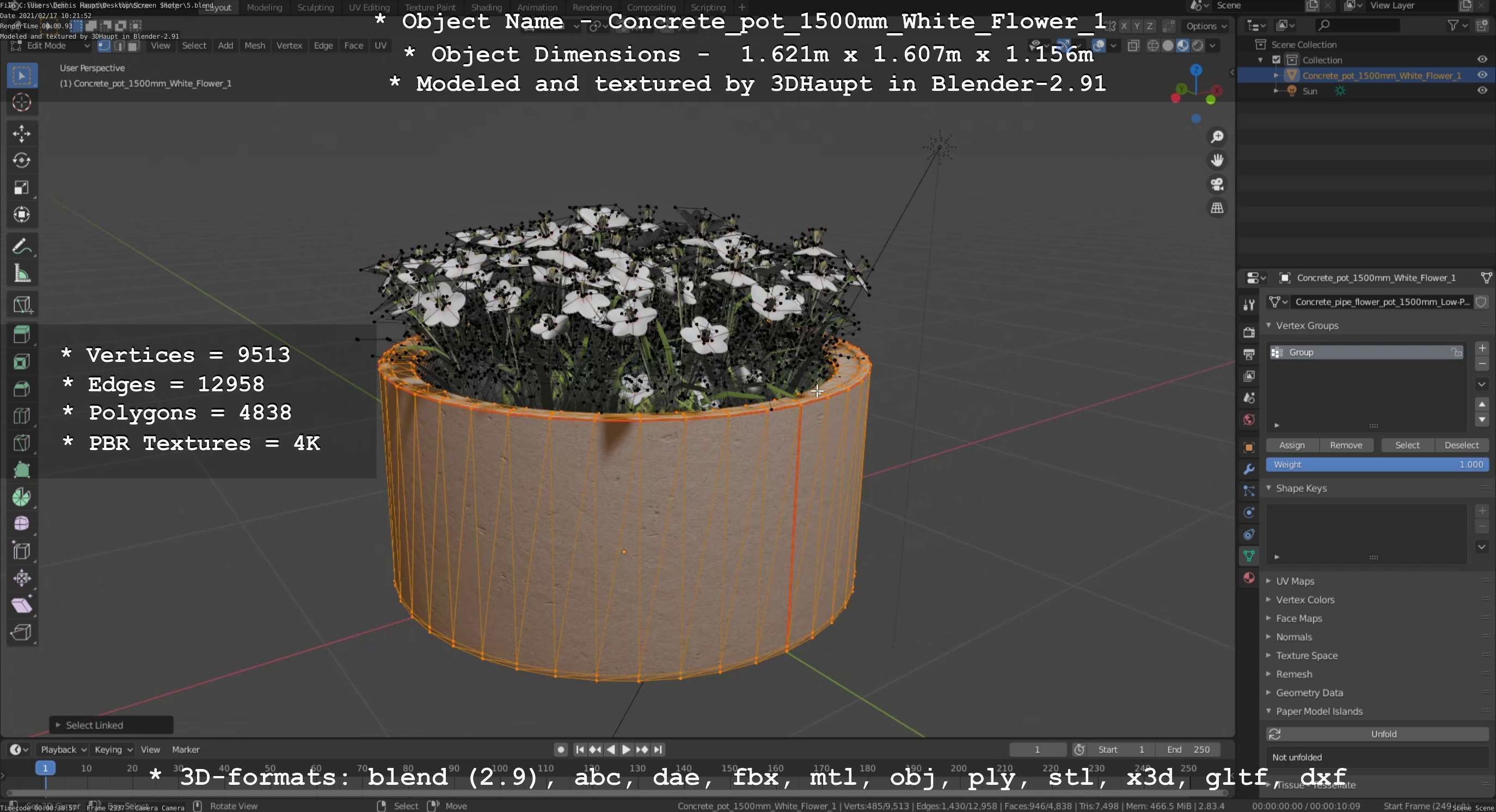This screenshot has width=1496, height=812.
Task: Switch to rendered viewport shading
Action: tap(1198, 46)
